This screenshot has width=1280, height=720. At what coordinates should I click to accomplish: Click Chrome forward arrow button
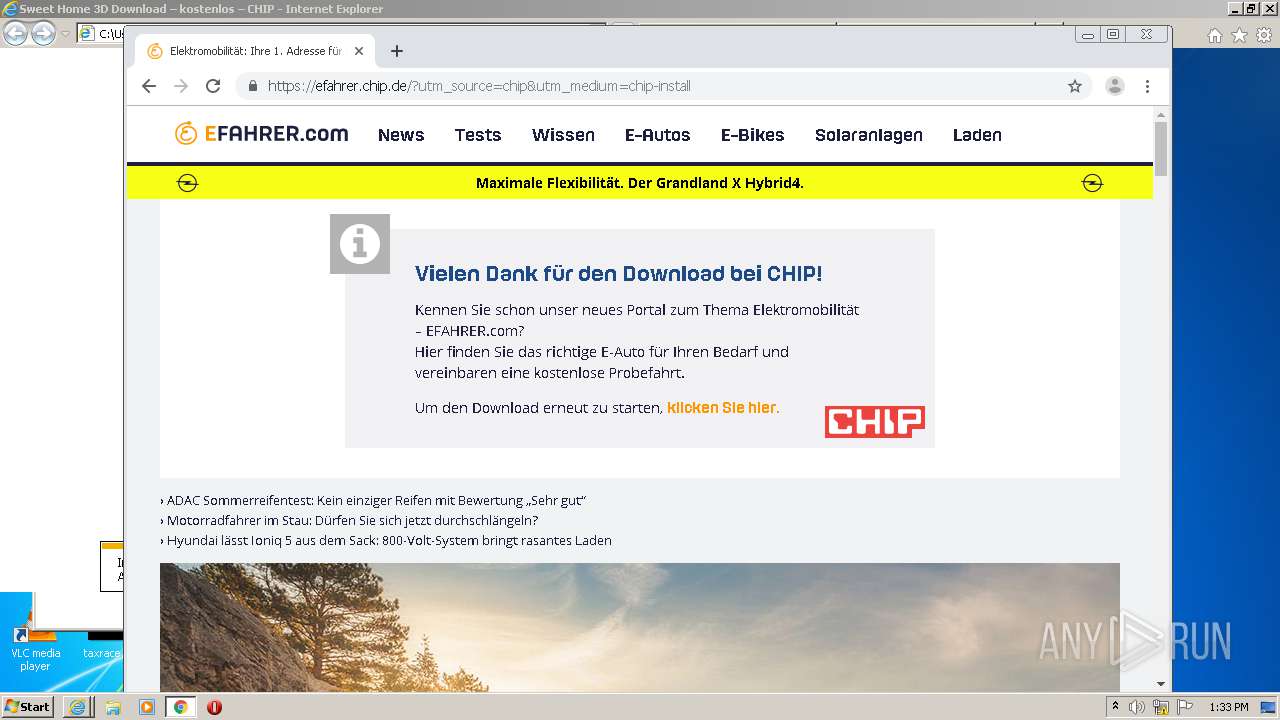coord(181,86)
